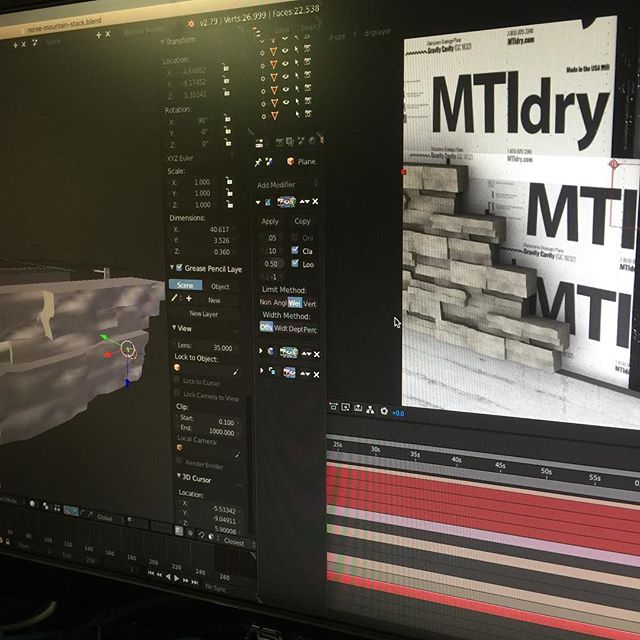Jump to the last frame in Blender timeline
Viewport: 640px width, 640px height.
click(x=195, y=582)
